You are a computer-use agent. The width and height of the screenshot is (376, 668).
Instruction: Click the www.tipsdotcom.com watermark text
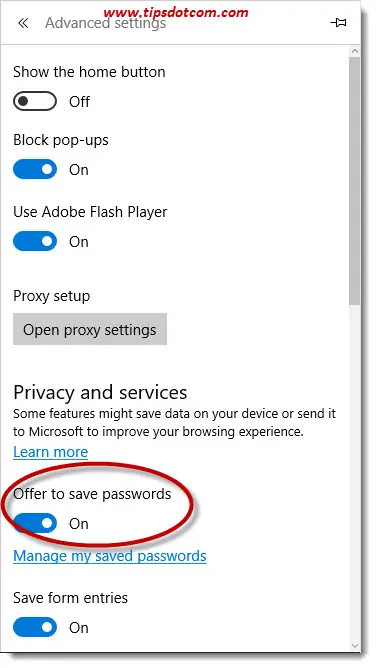(x=176, y=12)
